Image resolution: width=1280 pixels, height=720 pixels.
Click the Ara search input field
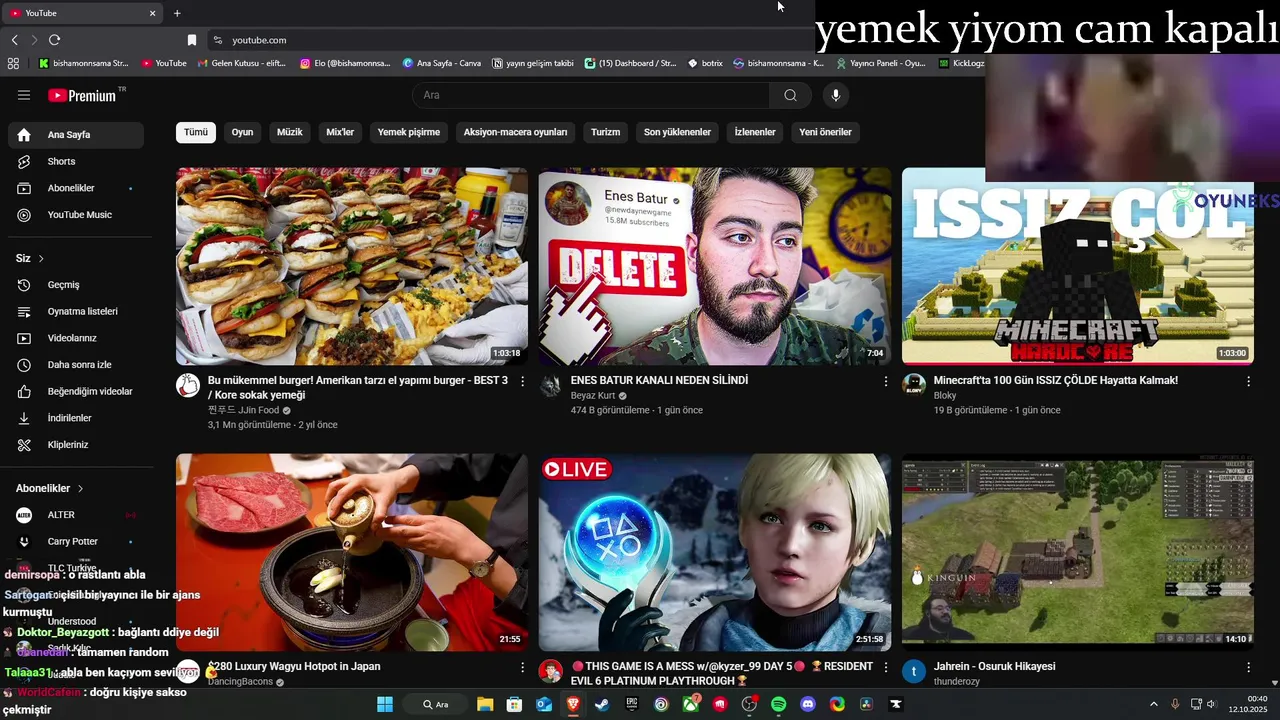click(x=591, y=95)
